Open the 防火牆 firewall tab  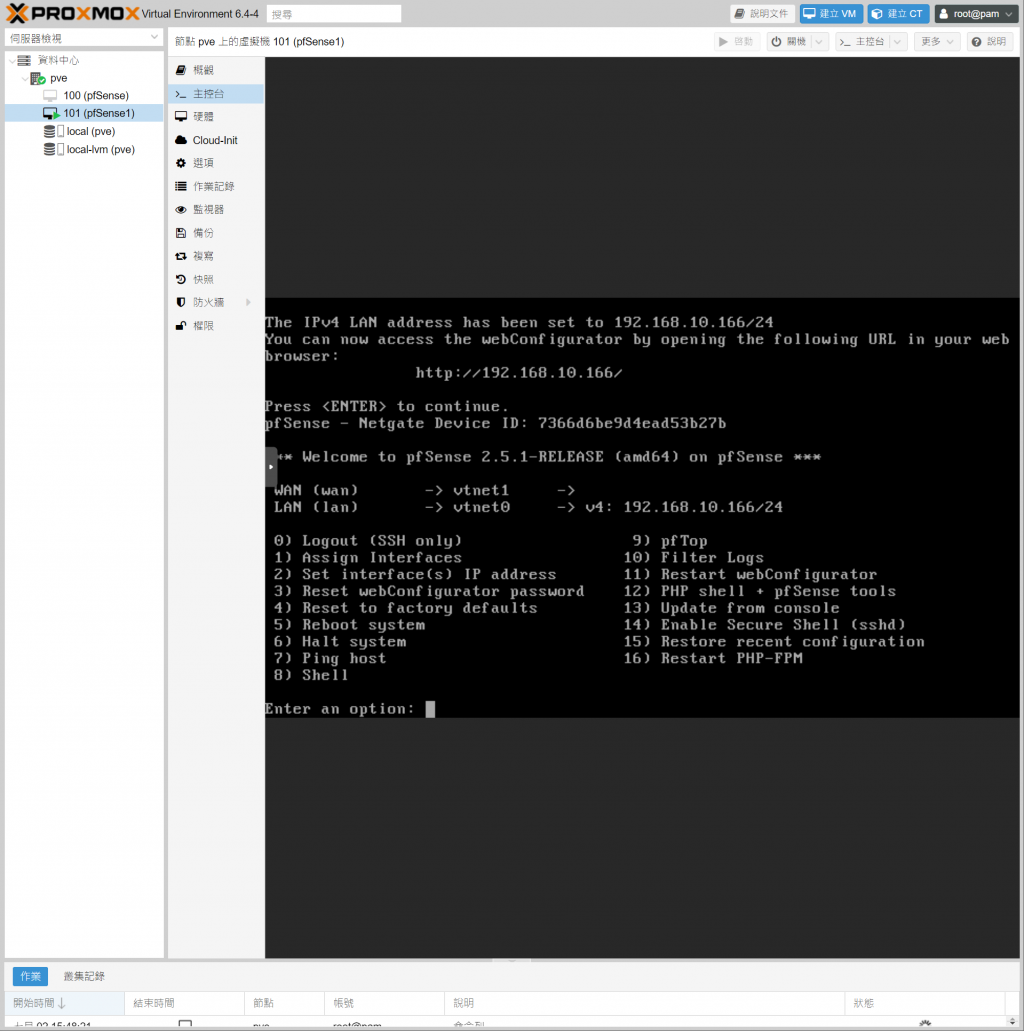pyautogui.click(x=216, y=302)
